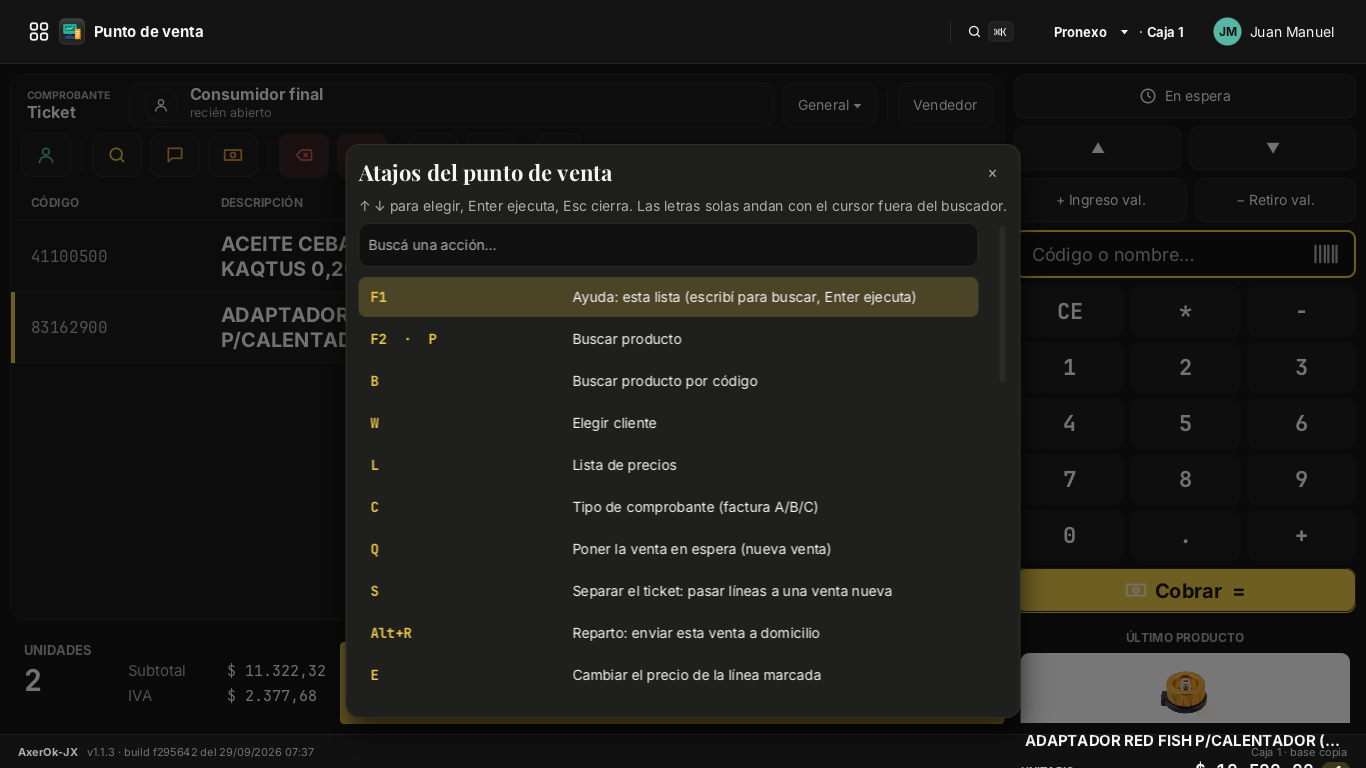Click keypad digit 9
This screenshot has width=1366, height=768.
(x=1301, y=479)
